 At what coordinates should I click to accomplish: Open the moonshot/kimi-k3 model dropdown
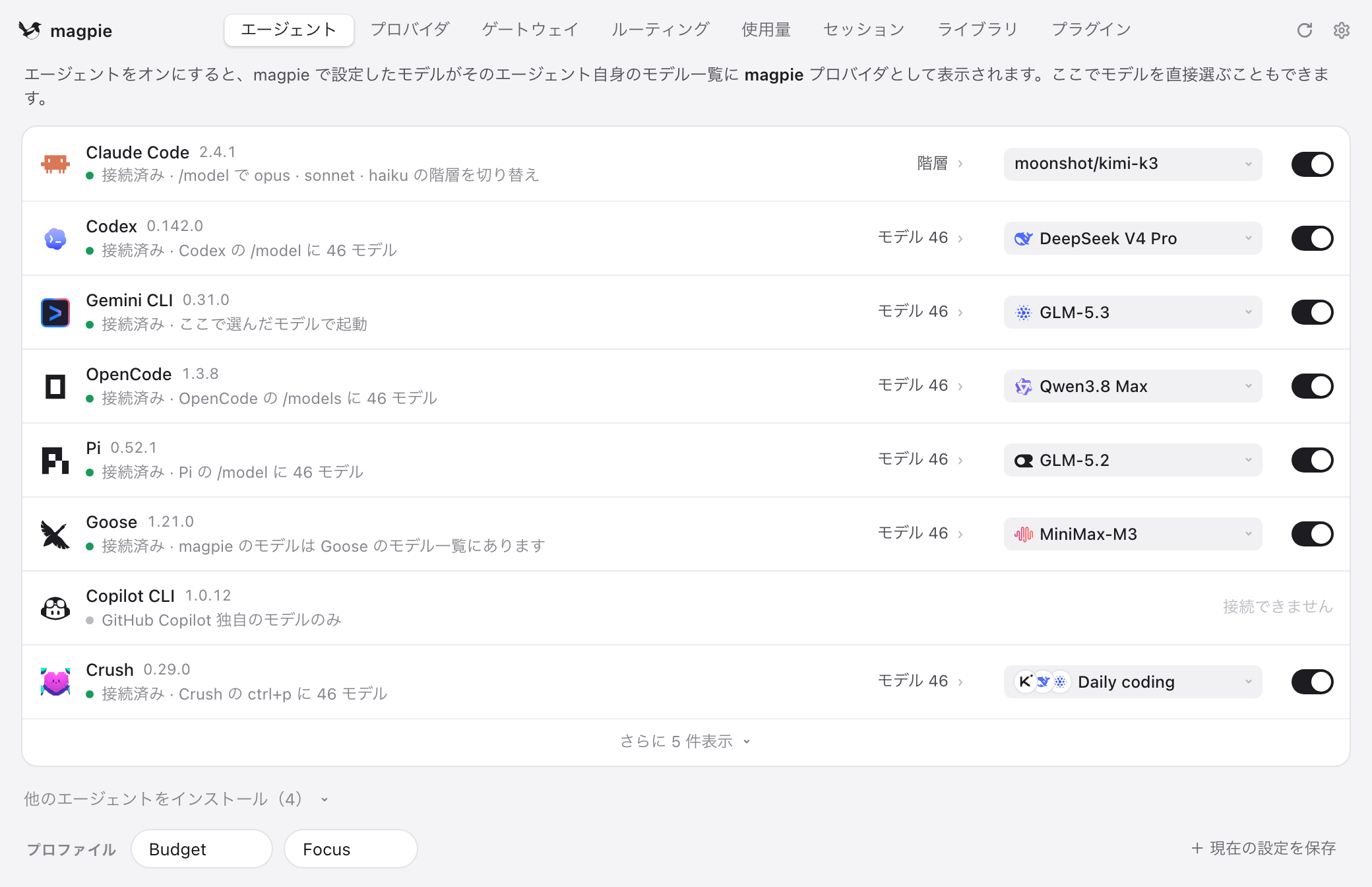pyautogui.click(x=1133, y=164)
